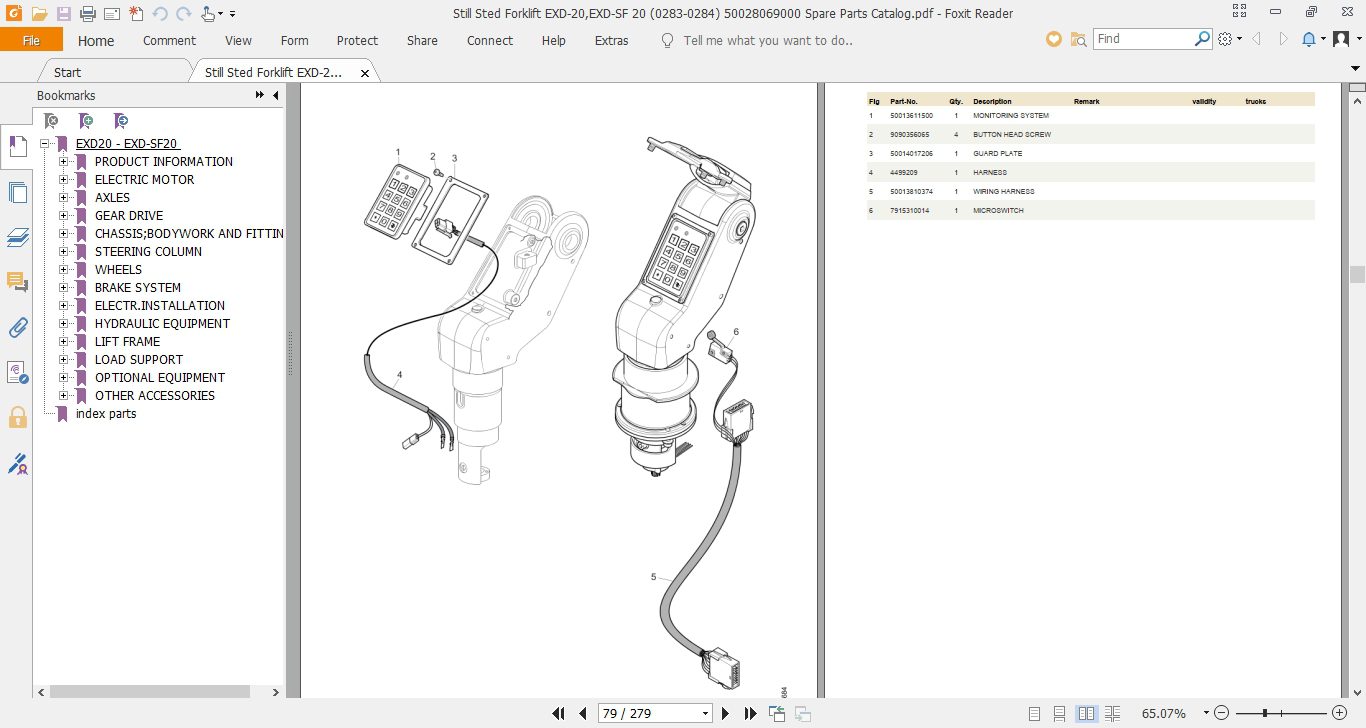Expand the PRODUCT INFORMATION bookmark
Screen dimensions: 1366x728
63,162
